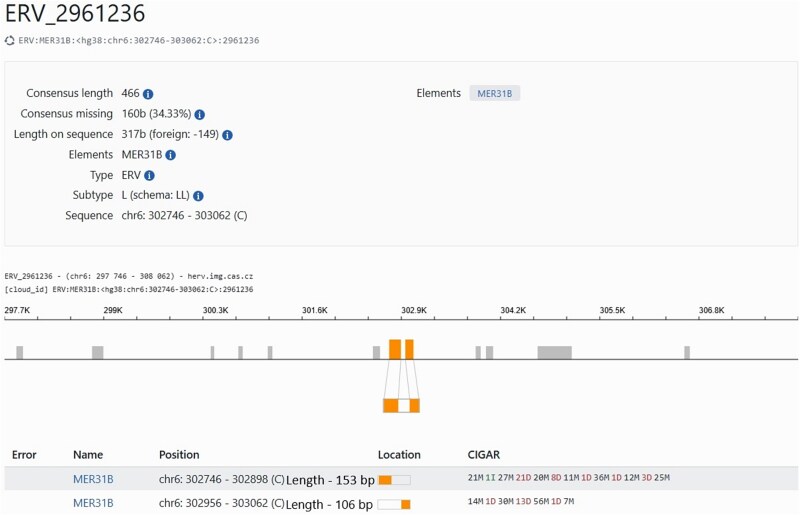Click the white gap in the zoomed element
800x515 pixels.
(404, 406)
